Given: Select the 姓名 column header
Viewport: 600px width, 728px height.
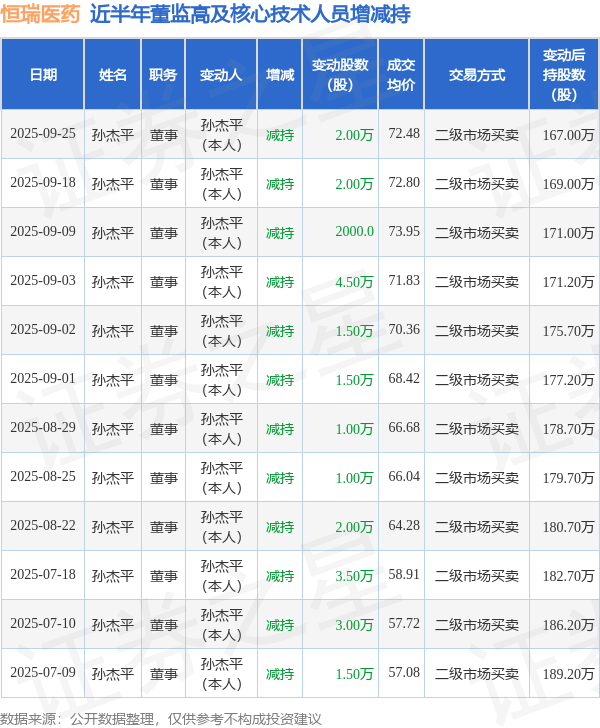Looking at the screenshot, I should [x=112, y=75].
